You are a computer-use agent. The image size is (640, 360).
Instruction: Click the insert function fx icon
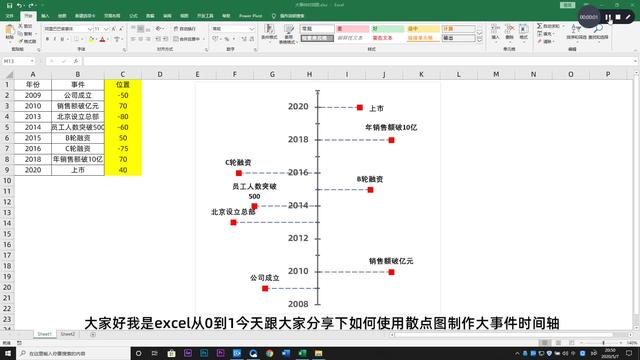click(76, 61)
